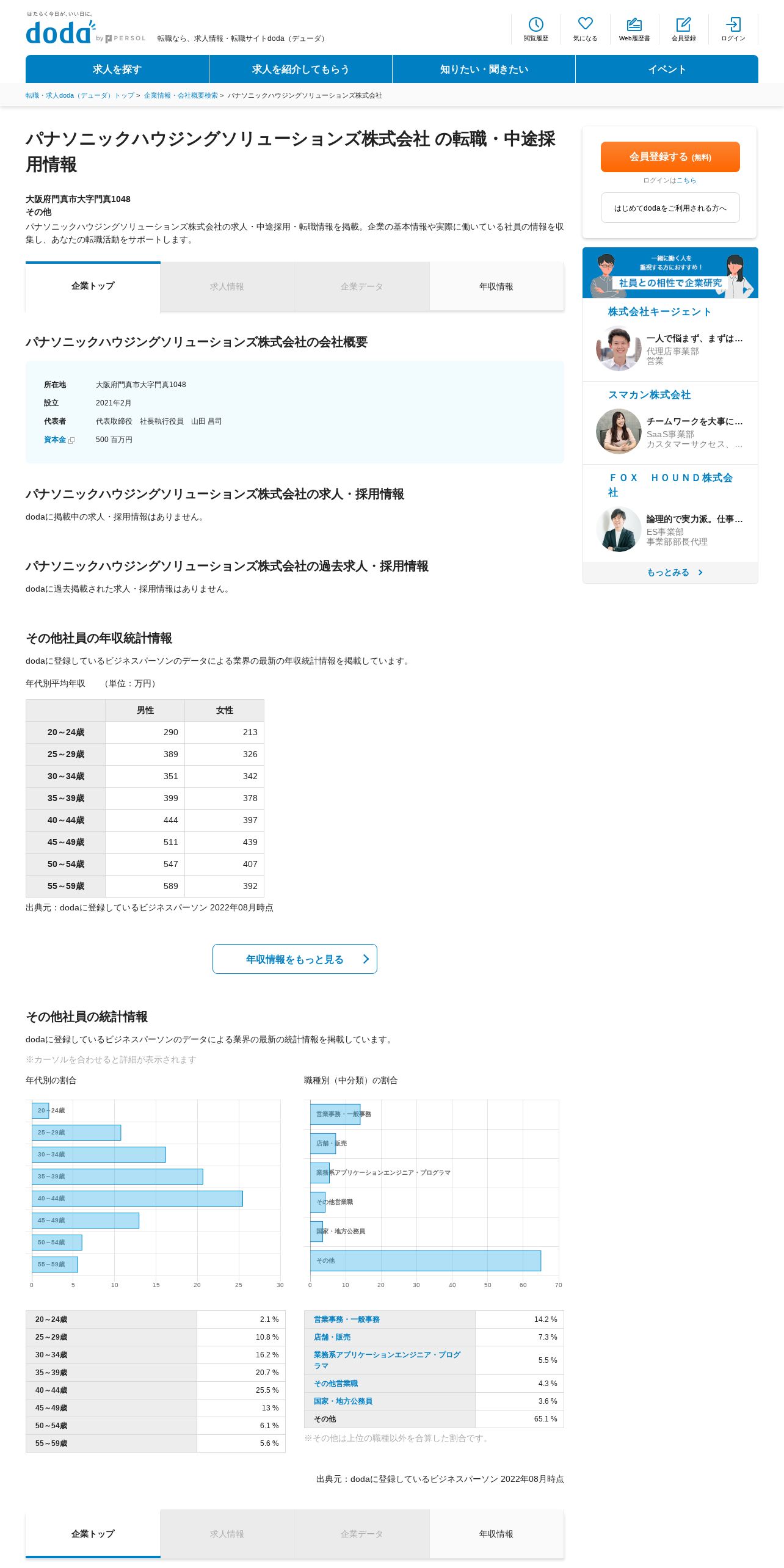The width and height of the screenshot is (784, 1568).
Task: Click 一人で悩まず、まずは… headline
Action: 694,338
